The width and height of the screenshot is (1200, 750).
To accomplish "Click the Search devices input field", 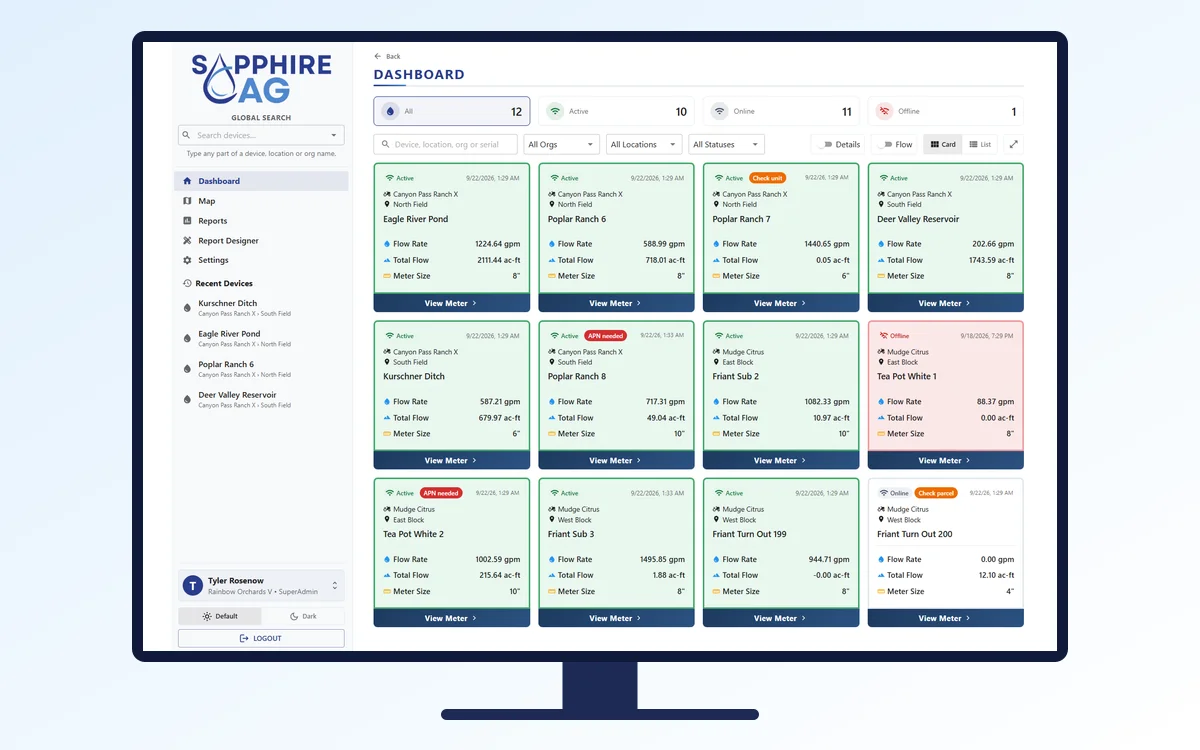I will (261, 135).
